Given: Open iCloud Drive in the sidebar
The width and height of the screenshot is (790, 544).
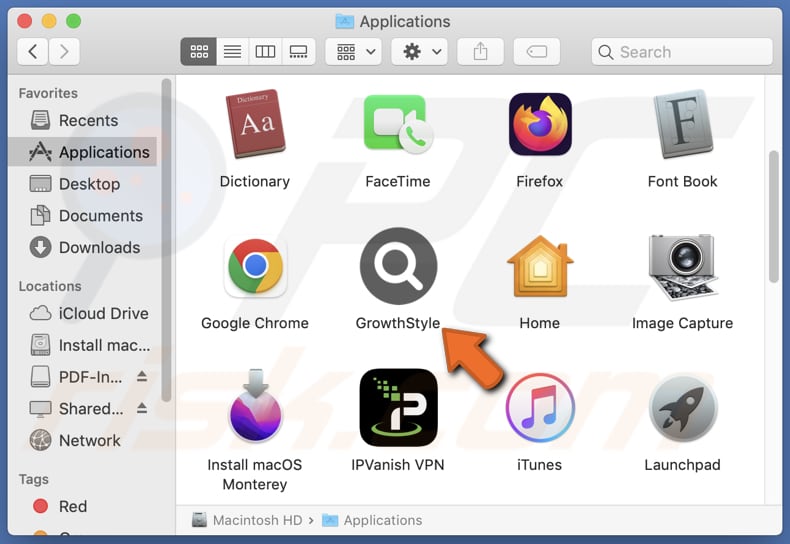Looking at the screenshot, I should point(84,313).
